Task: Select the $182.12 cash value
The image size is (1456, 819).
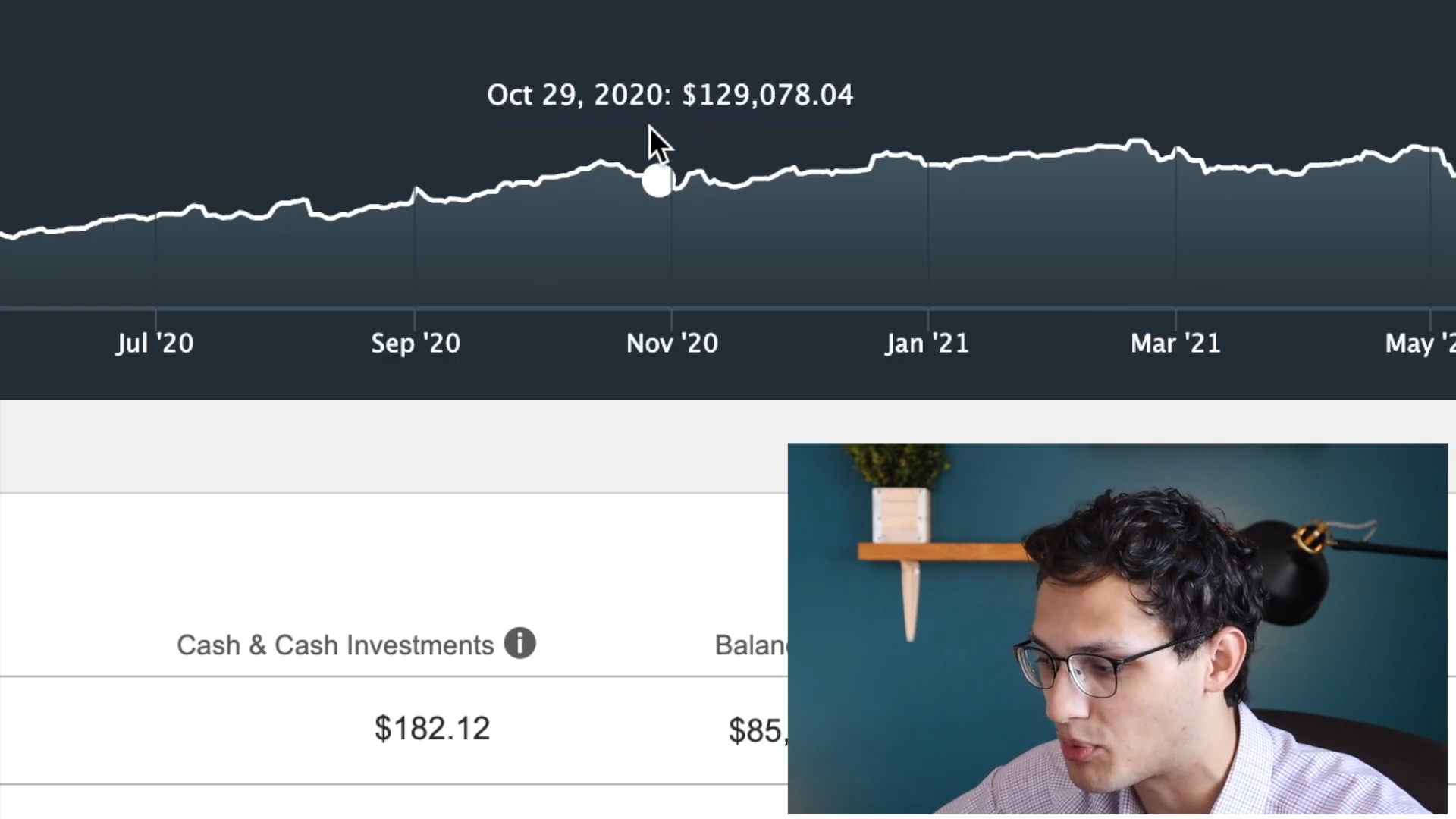Action: tap(432, 728)
